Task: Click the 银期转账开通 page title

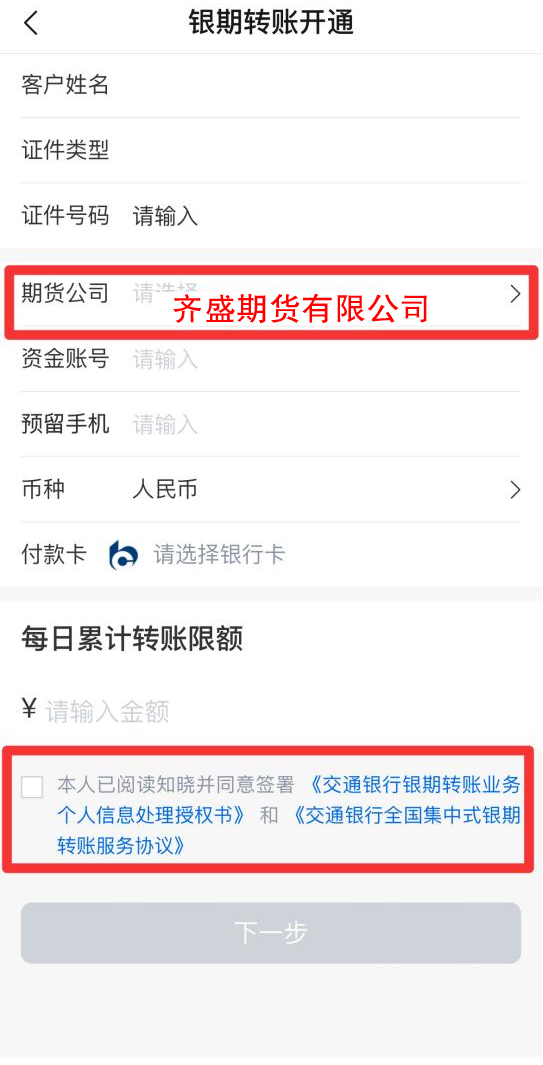Action: click(271, 23)
